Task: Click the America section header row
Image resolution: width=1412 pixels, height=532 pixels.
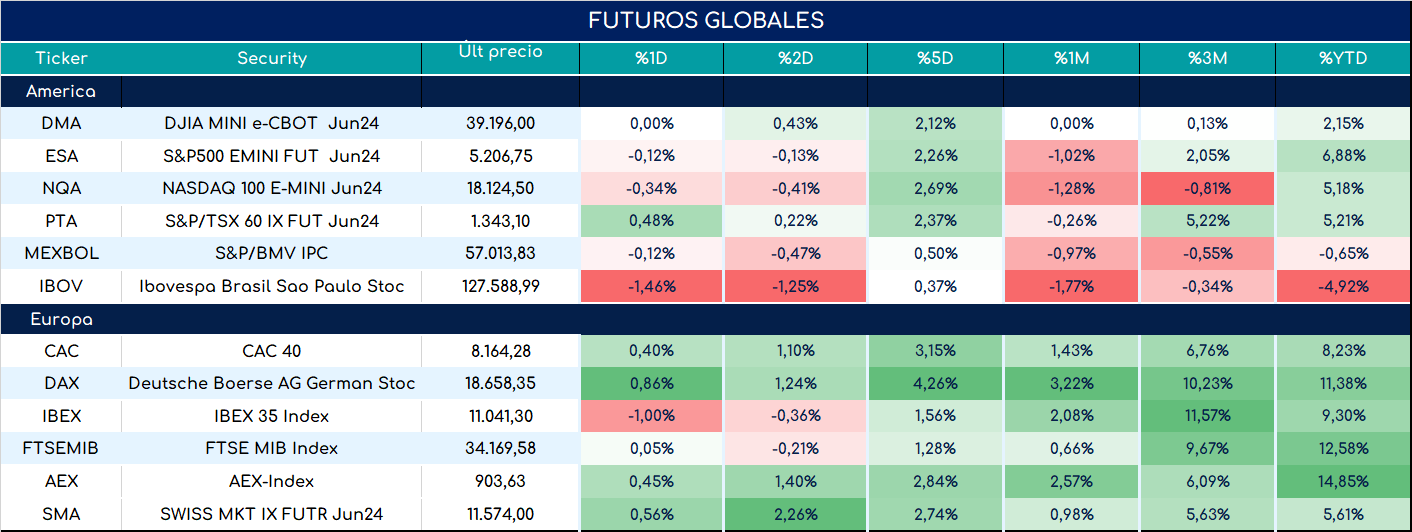Action: pyautogui.click(x=706, y=91)
